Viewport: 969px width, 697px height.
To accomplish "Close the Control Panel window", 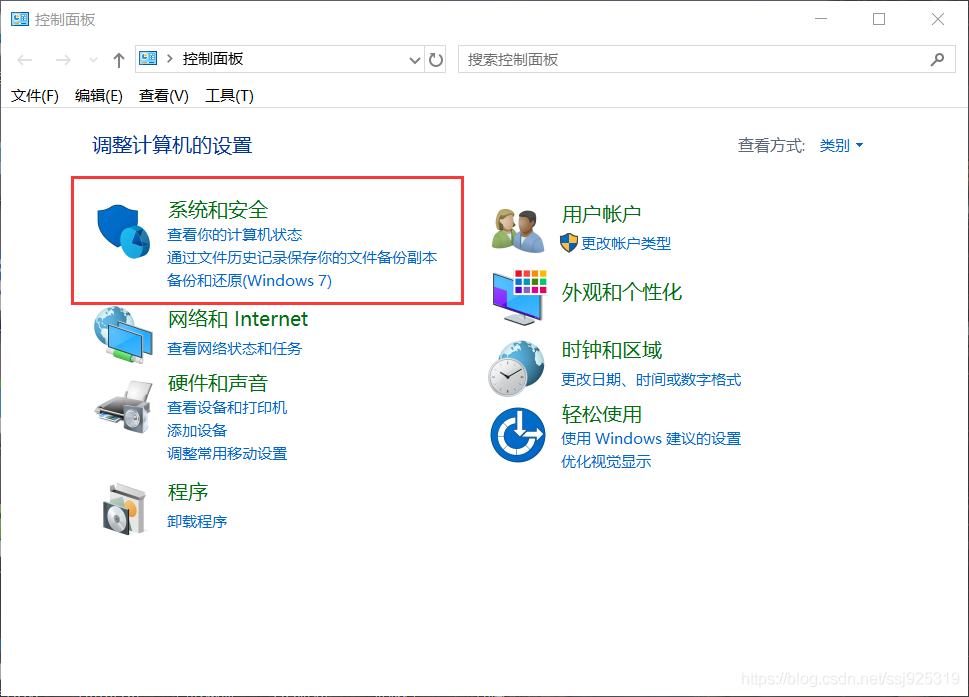I will click(x=937, y=19).
